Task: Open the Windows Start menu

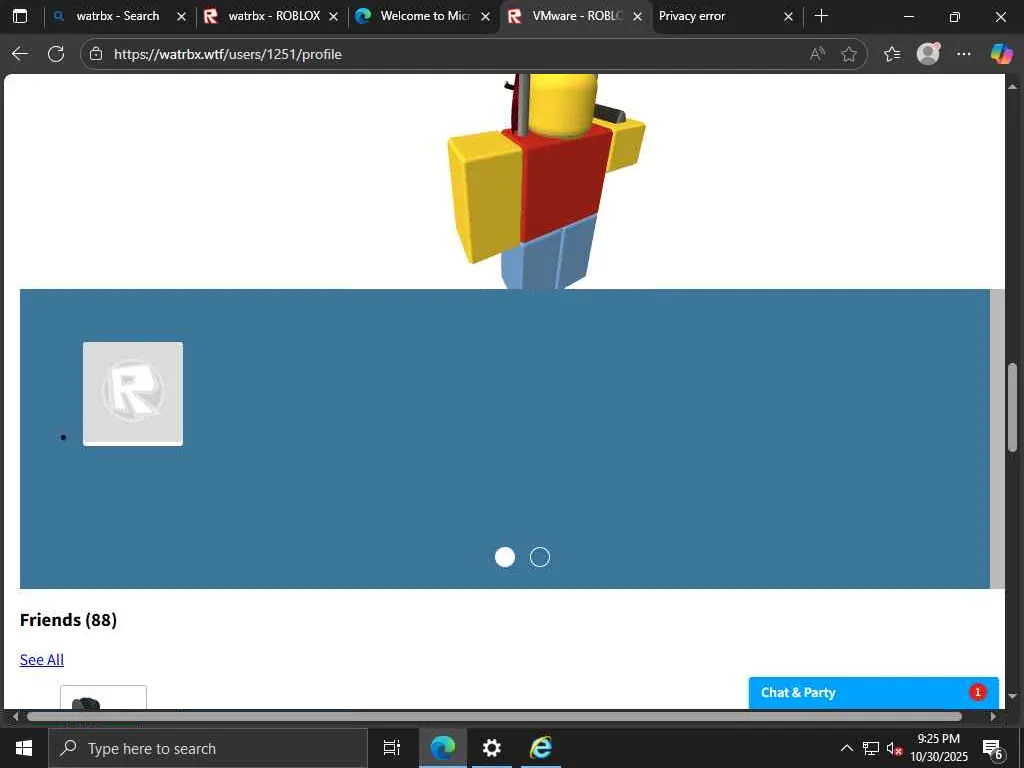Action: click(24, 748)
